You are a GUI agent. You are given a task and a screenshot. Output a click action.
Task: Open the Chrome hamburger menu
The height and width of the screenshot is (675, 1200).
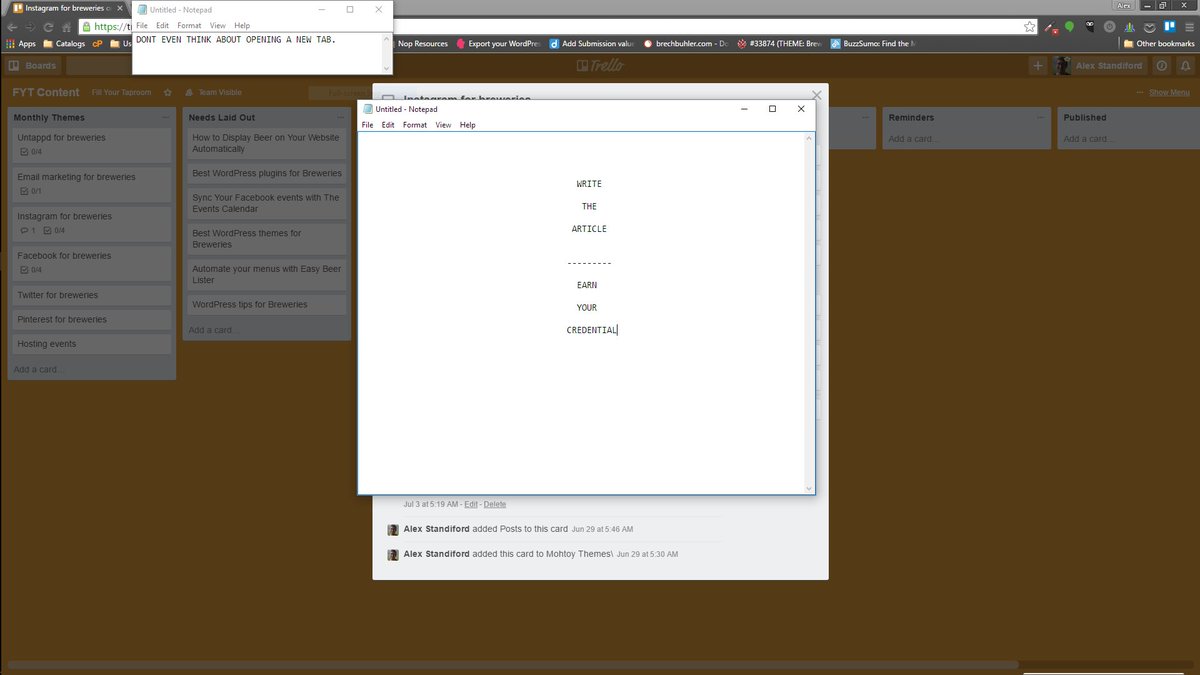1189,27
